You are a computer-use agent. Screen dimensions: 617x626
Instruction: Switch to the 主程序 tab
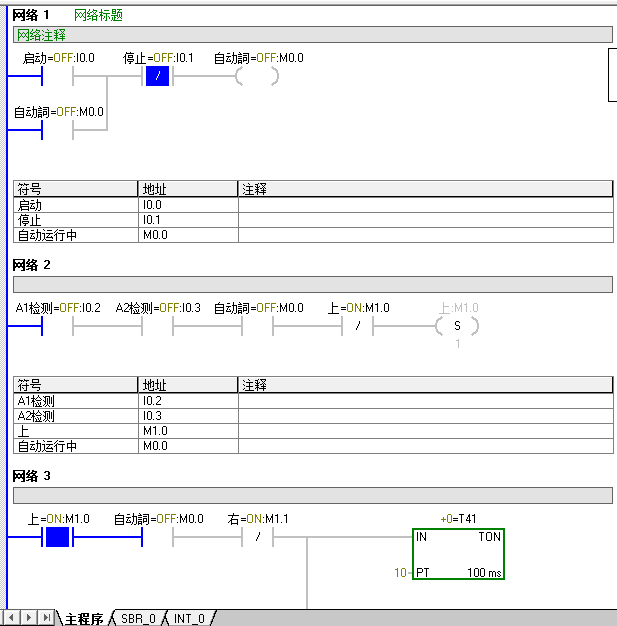84,619
